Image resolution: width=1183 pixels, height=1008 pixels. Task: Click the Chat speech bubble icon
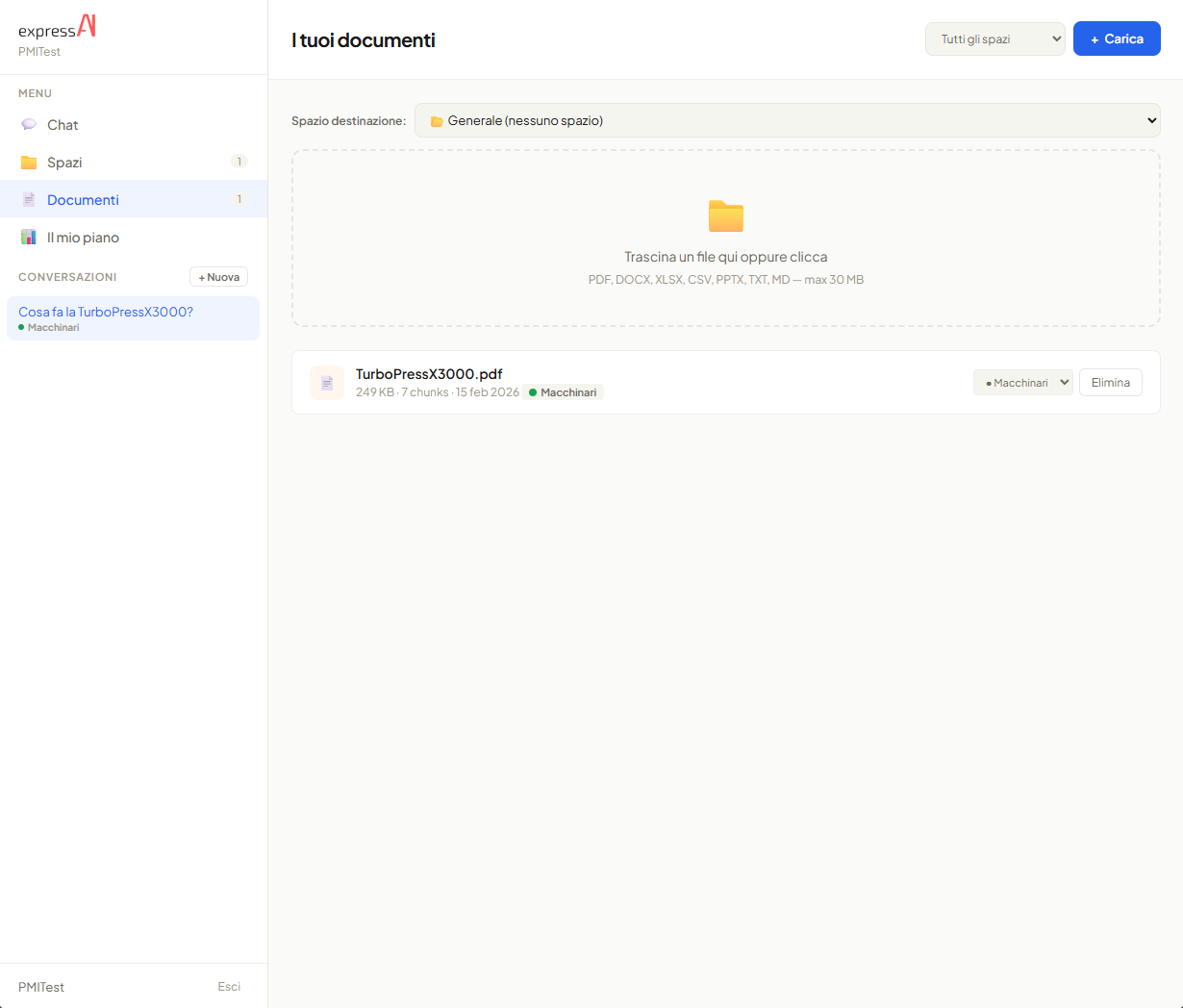29,125
